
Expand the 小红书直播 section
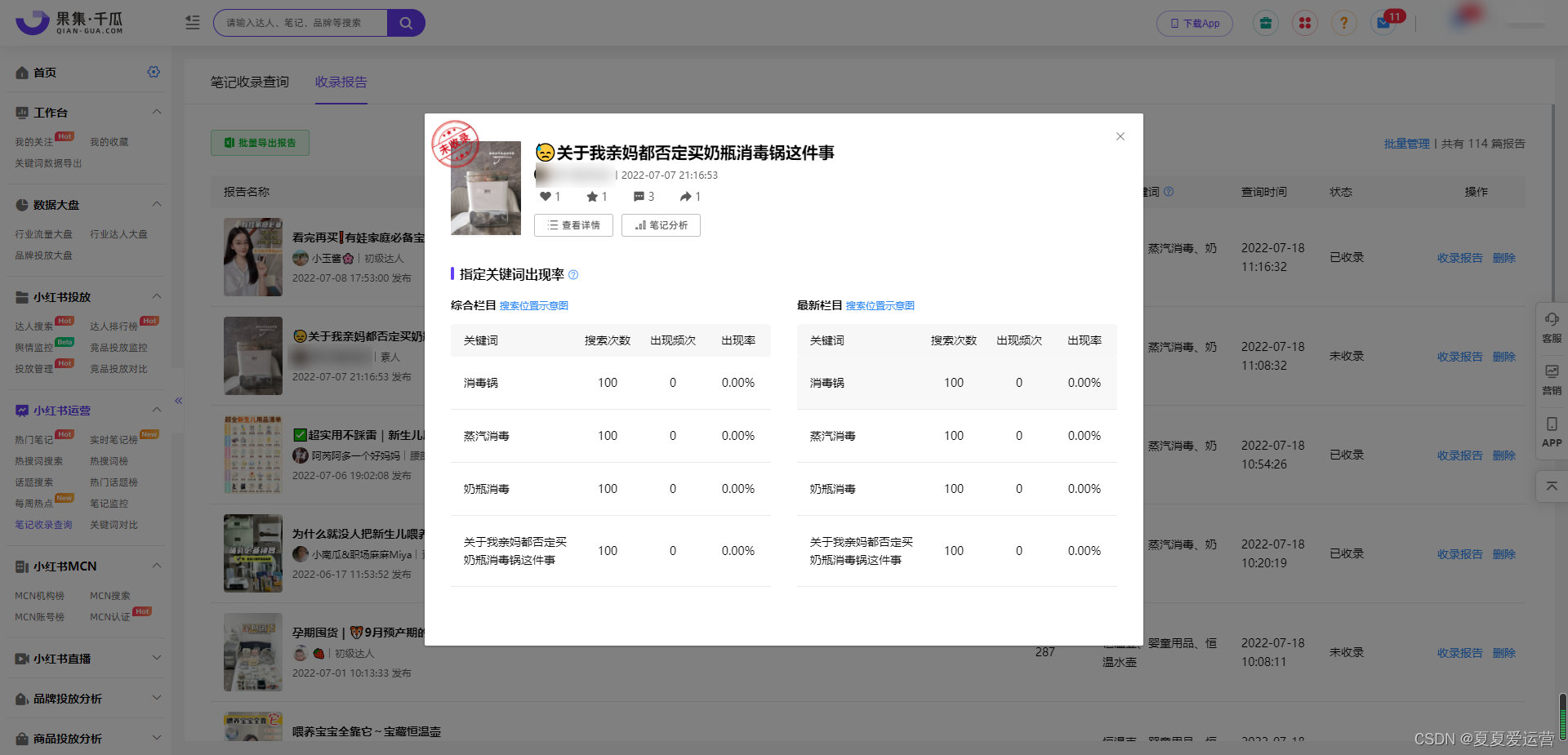(x=157, y=658)
